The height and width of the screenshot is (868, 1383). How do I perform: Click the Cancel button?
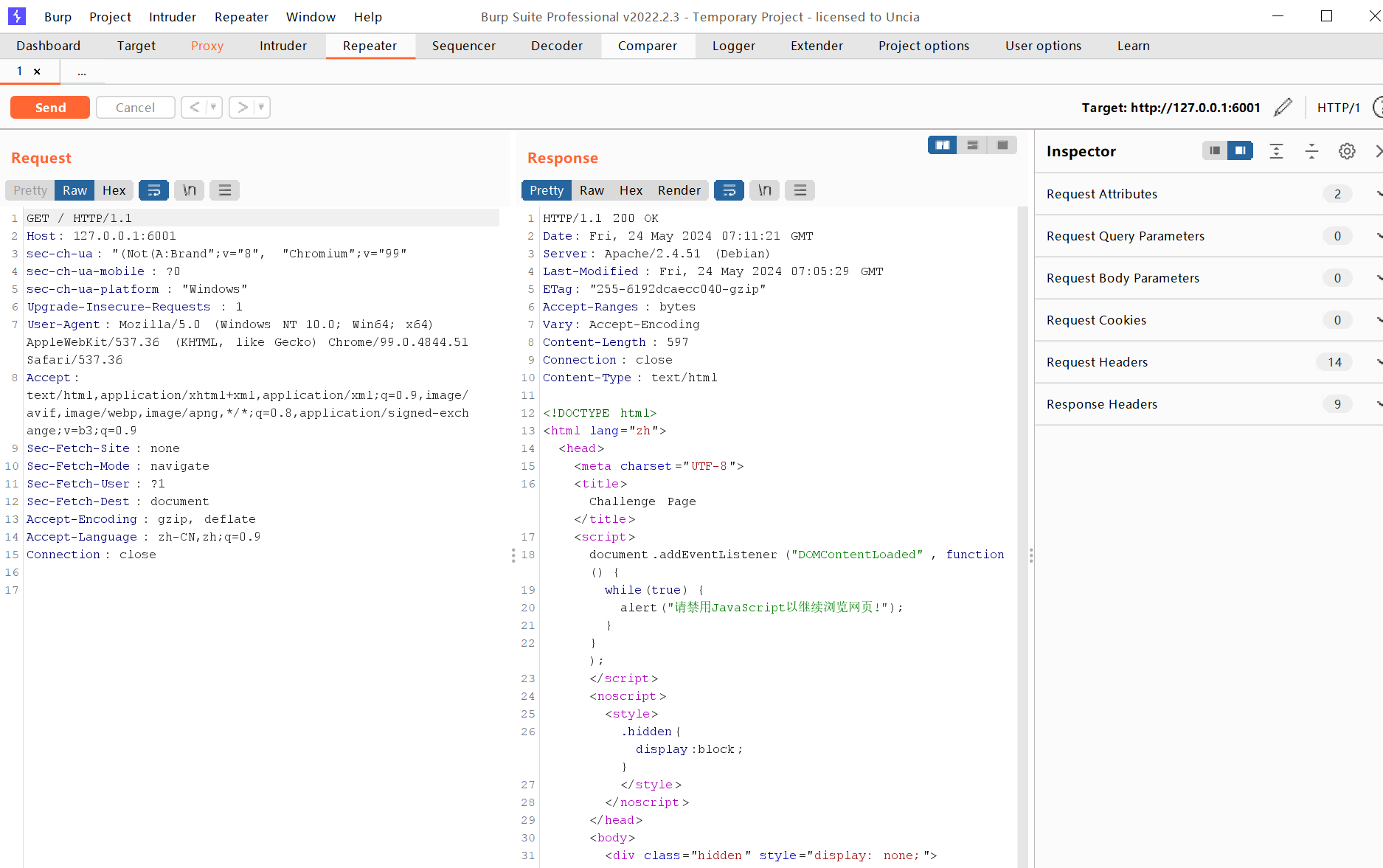[135, 107]
